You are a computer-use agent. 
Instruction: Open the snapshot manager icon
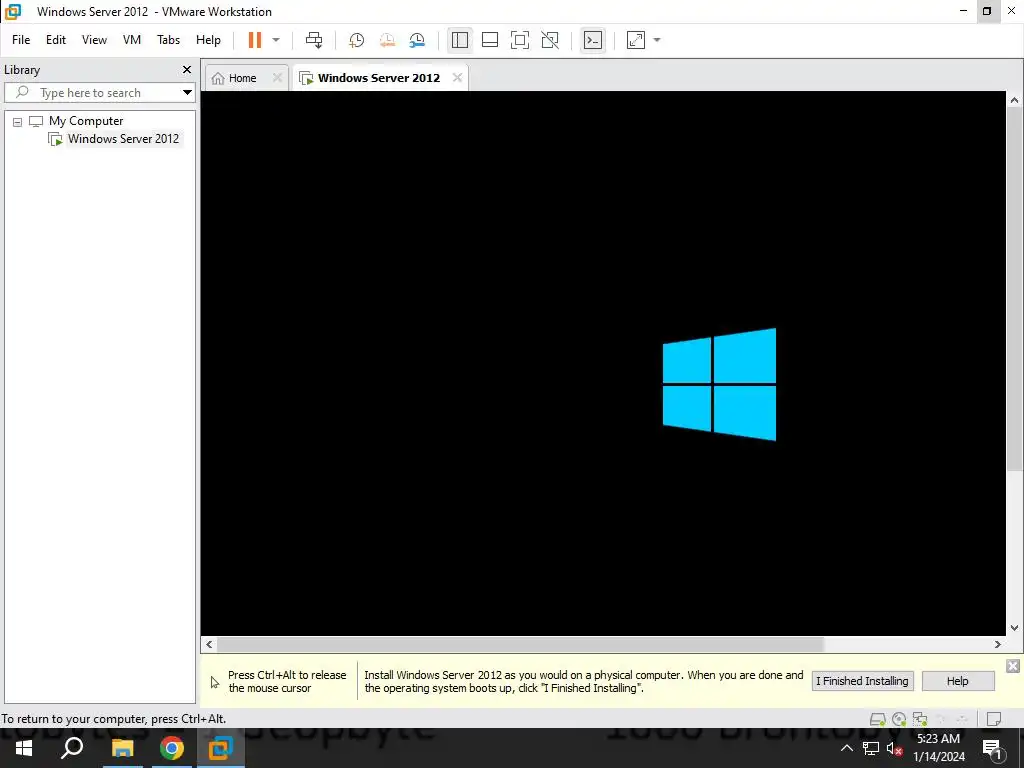click(x=417, y=40)
